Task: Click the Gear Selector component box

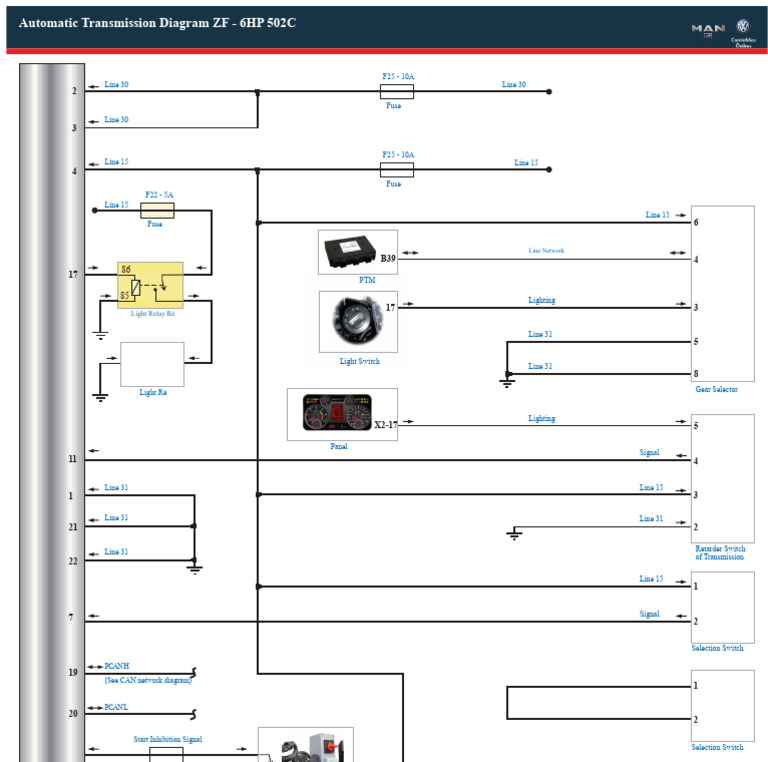Action: (722, 293)
